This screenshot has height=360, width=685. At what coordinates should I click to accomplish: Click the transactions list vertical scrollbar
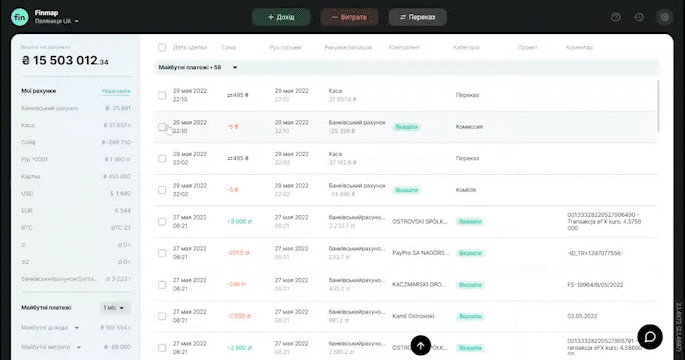click(x=658, y=105)
